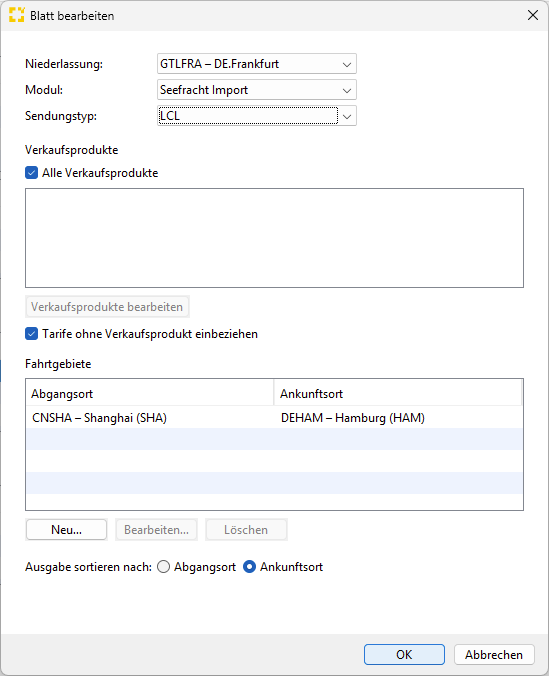Cancel with Abbrechen button
This screenshot has height=676, width=549.
coord(494,654)
